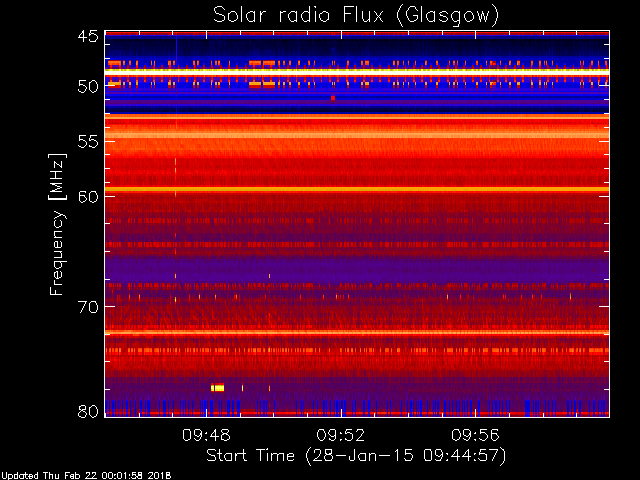This screenshot has height=480, width=640.
Task: Click the 'Solar radio Flux (Glasgow)' title
Action: tap(356, 16)
